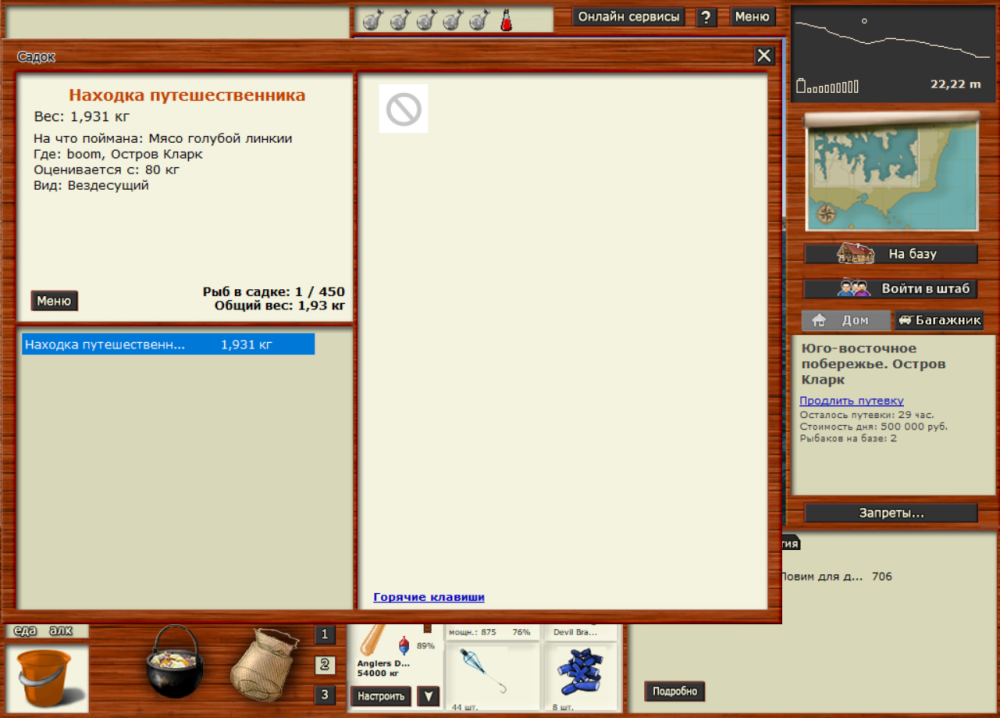This screenshot has height=718, width=1000.
Task: Switch to tackle slot 2
Action: pos(325,665)
